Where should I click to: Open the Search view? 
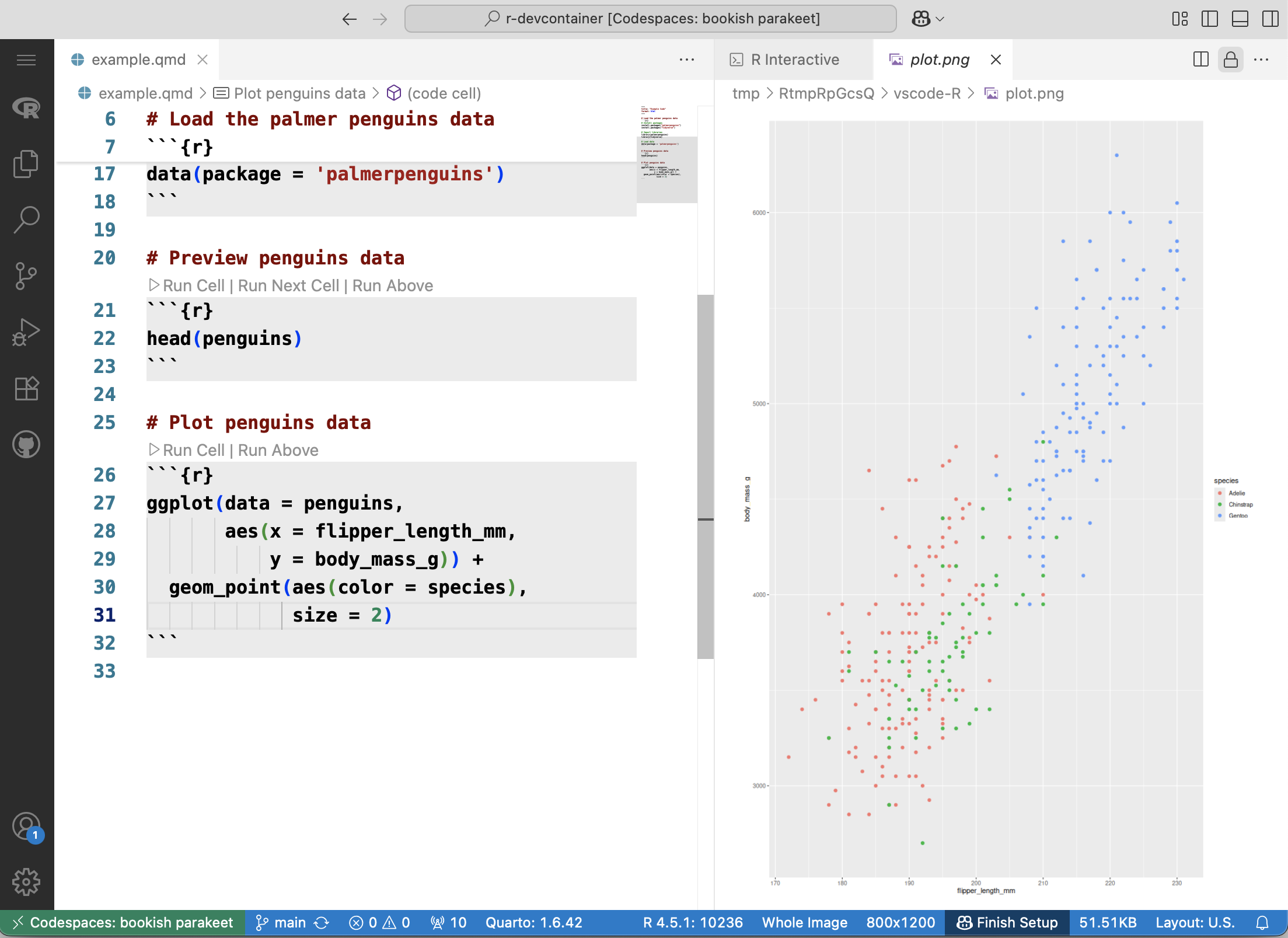26,220
